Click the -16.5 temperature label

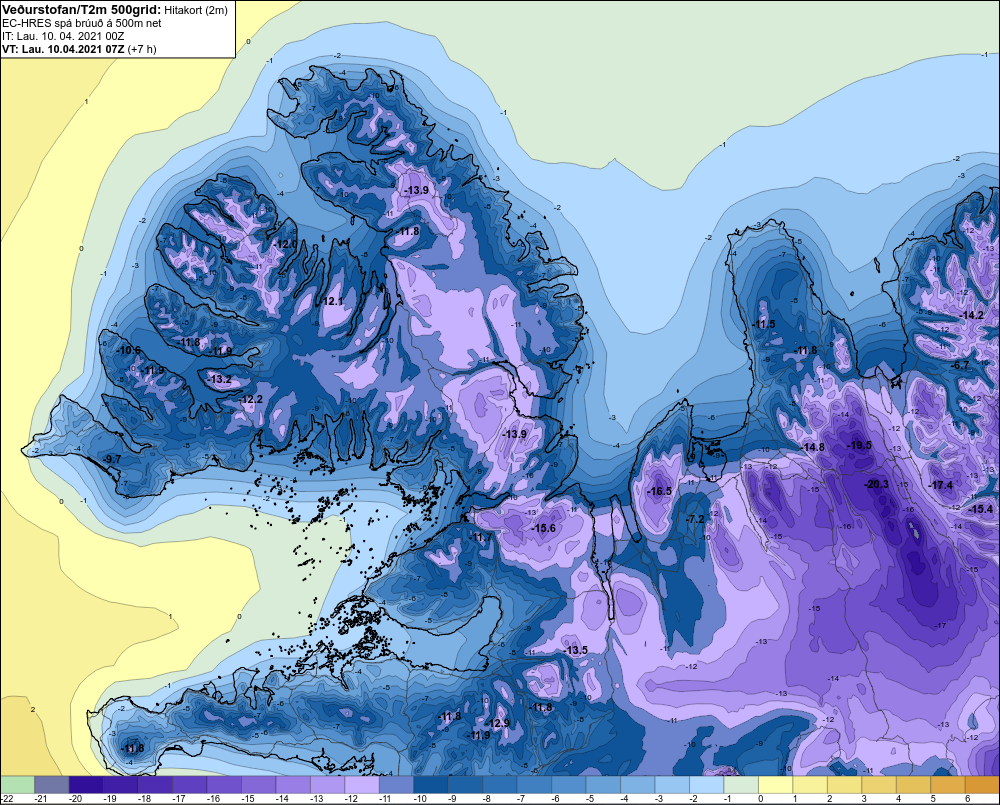(659, 491)
